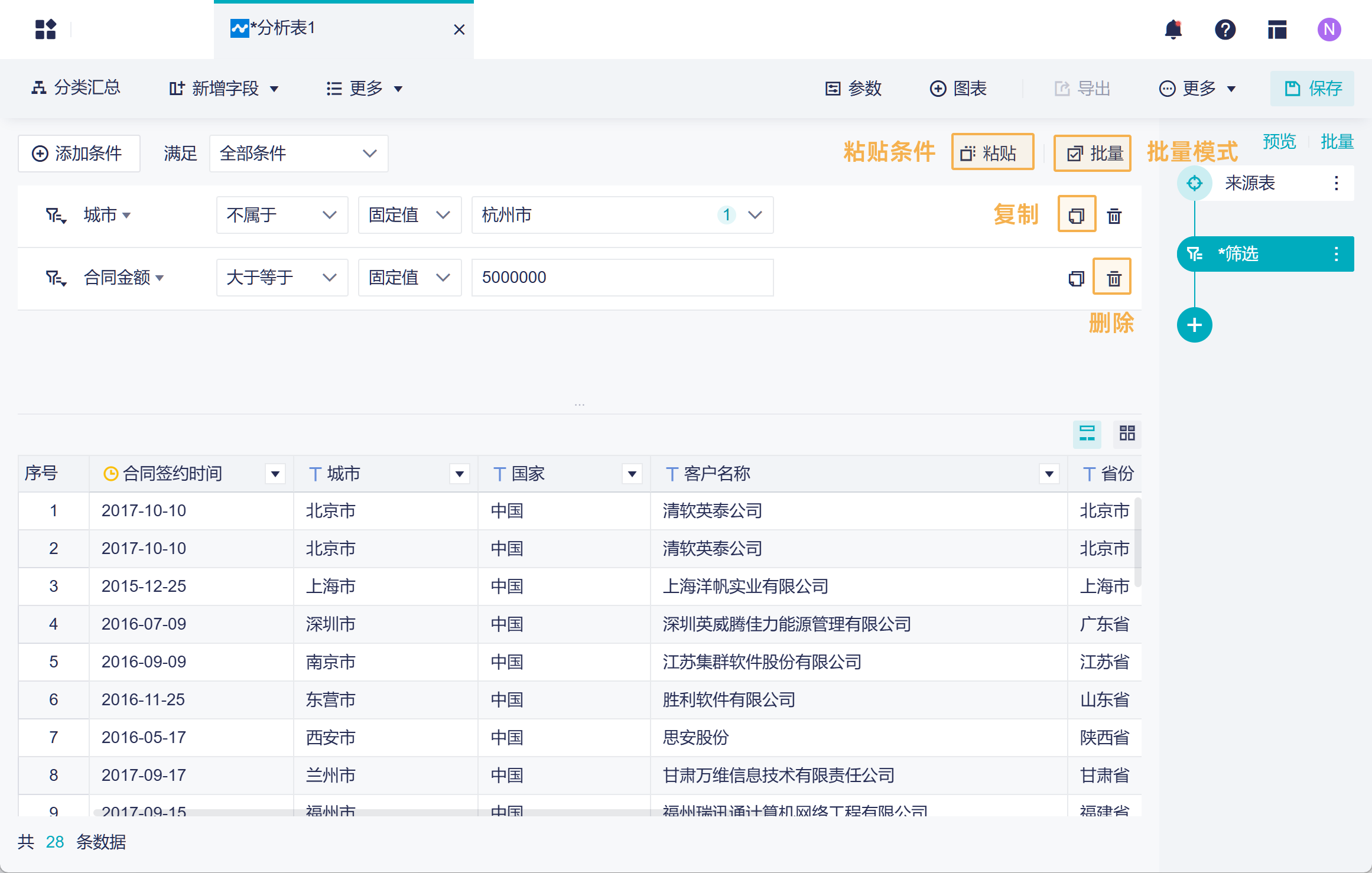Switch to the list view layout toggle
Image resolution: width=1372 pixels, height=873 pixels.
click(1087, 434)
